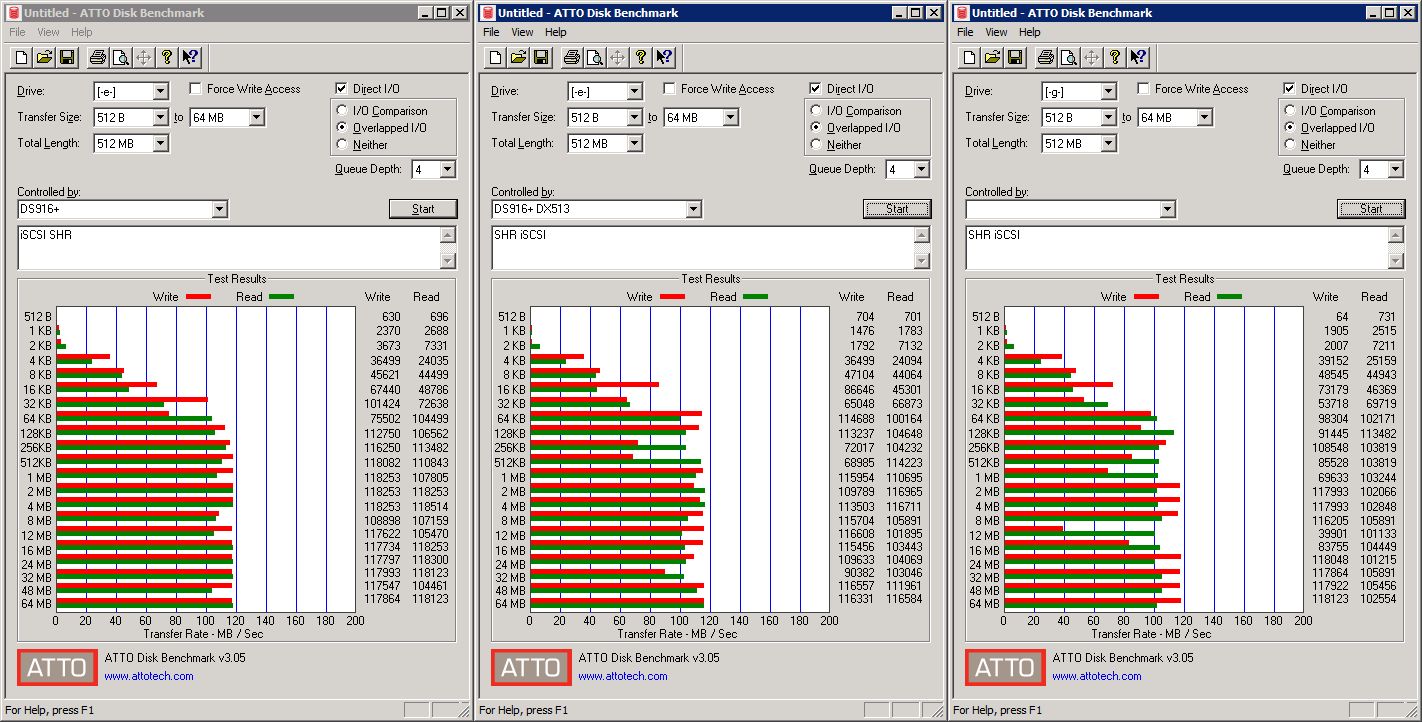This screenshot has width=1422, height=722.
Task: Click the context Help pointer icon in left window
Action: (x=190, y=57)
